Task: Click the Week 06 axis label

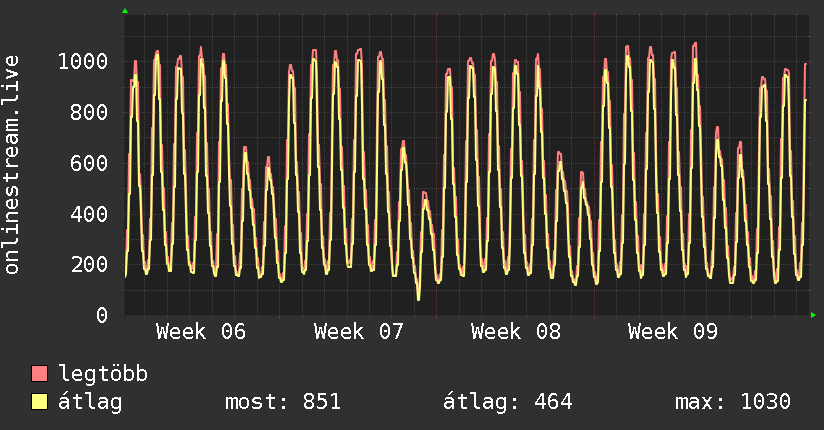Action: (x=201, y=332)
